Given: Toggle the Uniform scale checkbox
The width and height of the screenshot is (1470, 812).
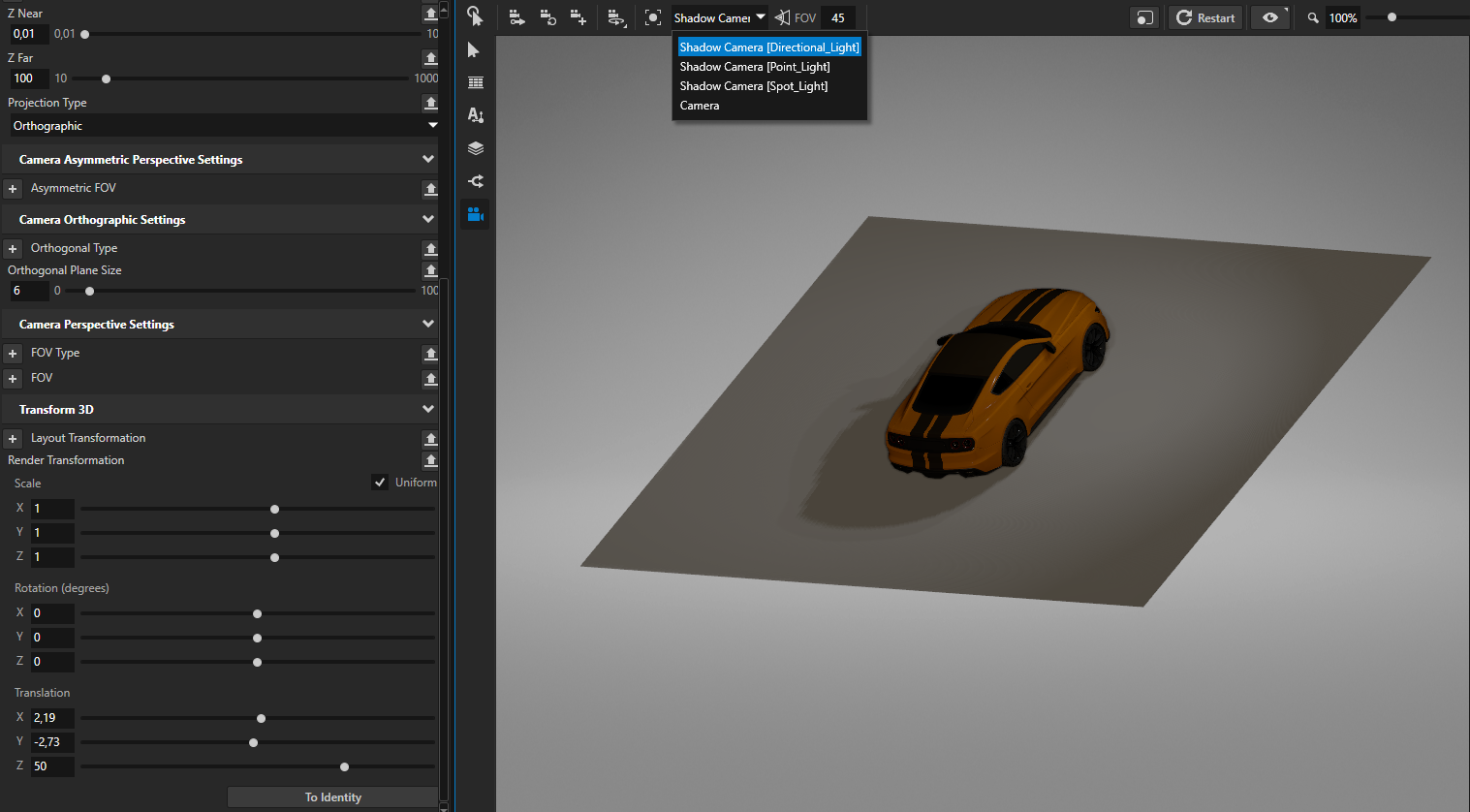Looking at the screenshot, I should 379,482.
